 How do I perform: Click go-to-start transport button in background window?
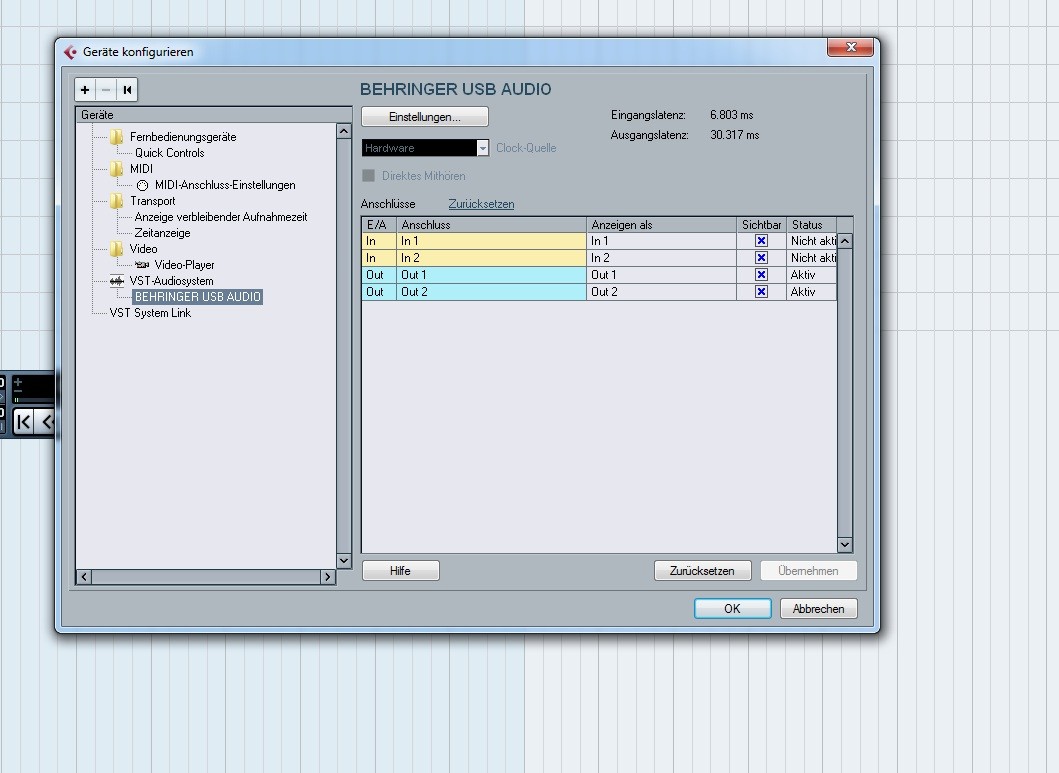coord(23,422)
